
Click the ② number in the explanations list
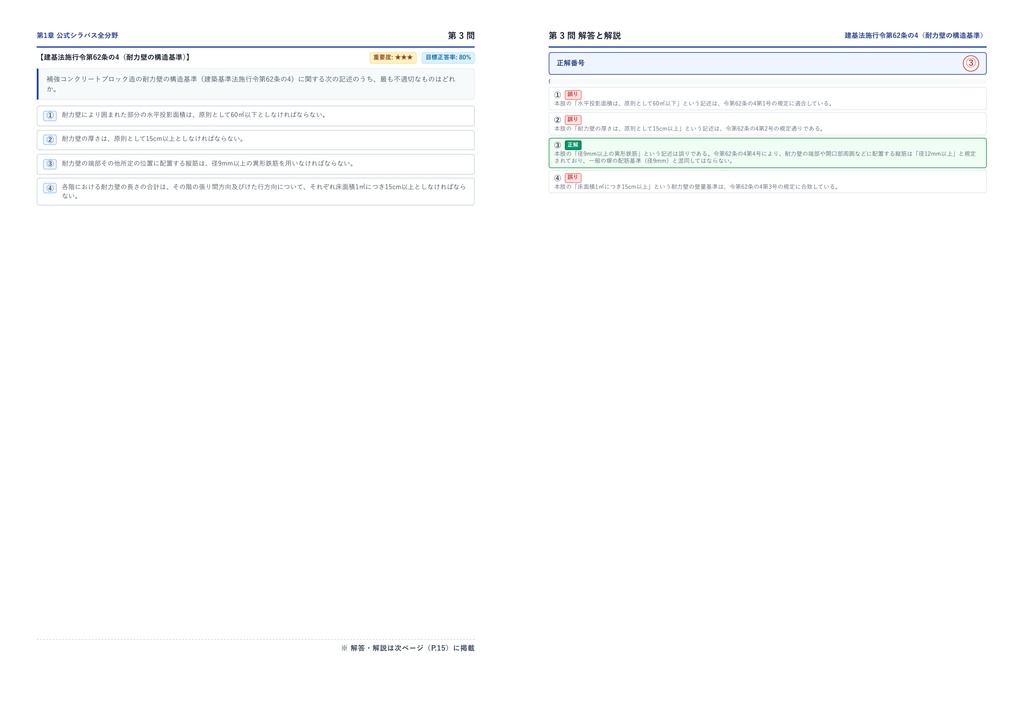click(558, 120)
